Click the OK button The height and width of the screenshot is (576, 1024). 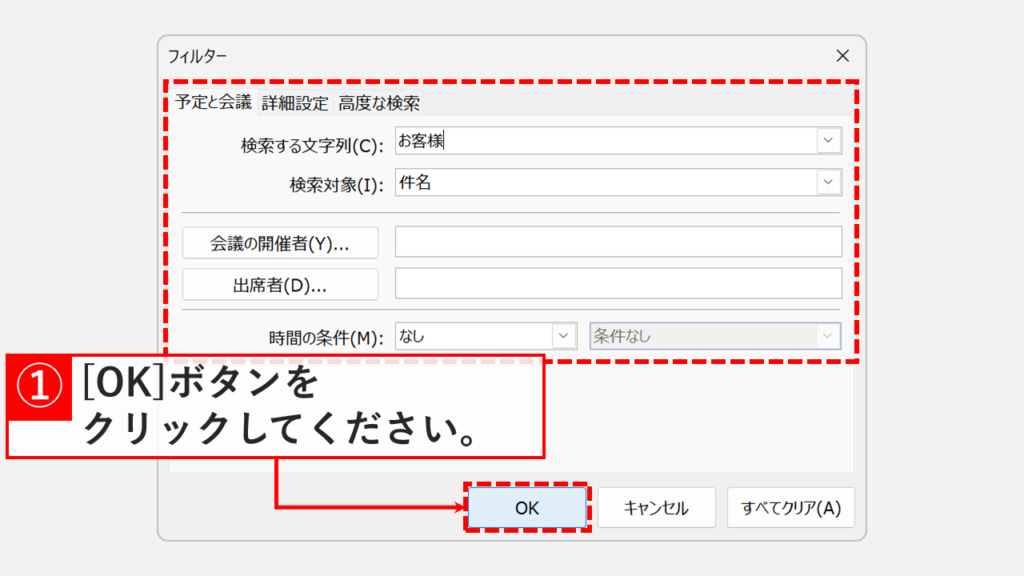point(527,507)
